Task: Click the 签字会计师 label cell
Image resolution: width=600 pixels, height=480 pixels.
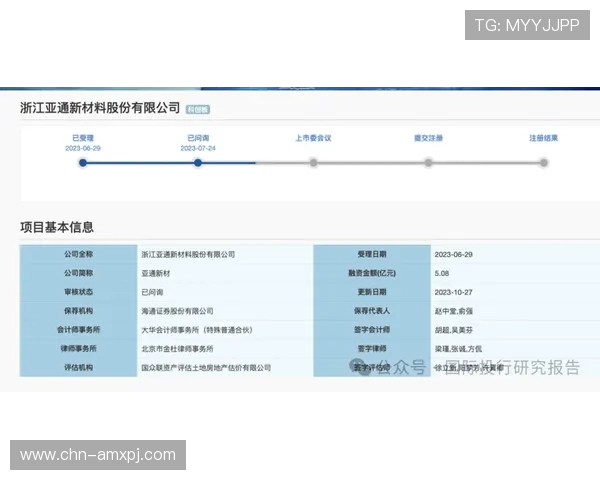Action: click(372, 330)
